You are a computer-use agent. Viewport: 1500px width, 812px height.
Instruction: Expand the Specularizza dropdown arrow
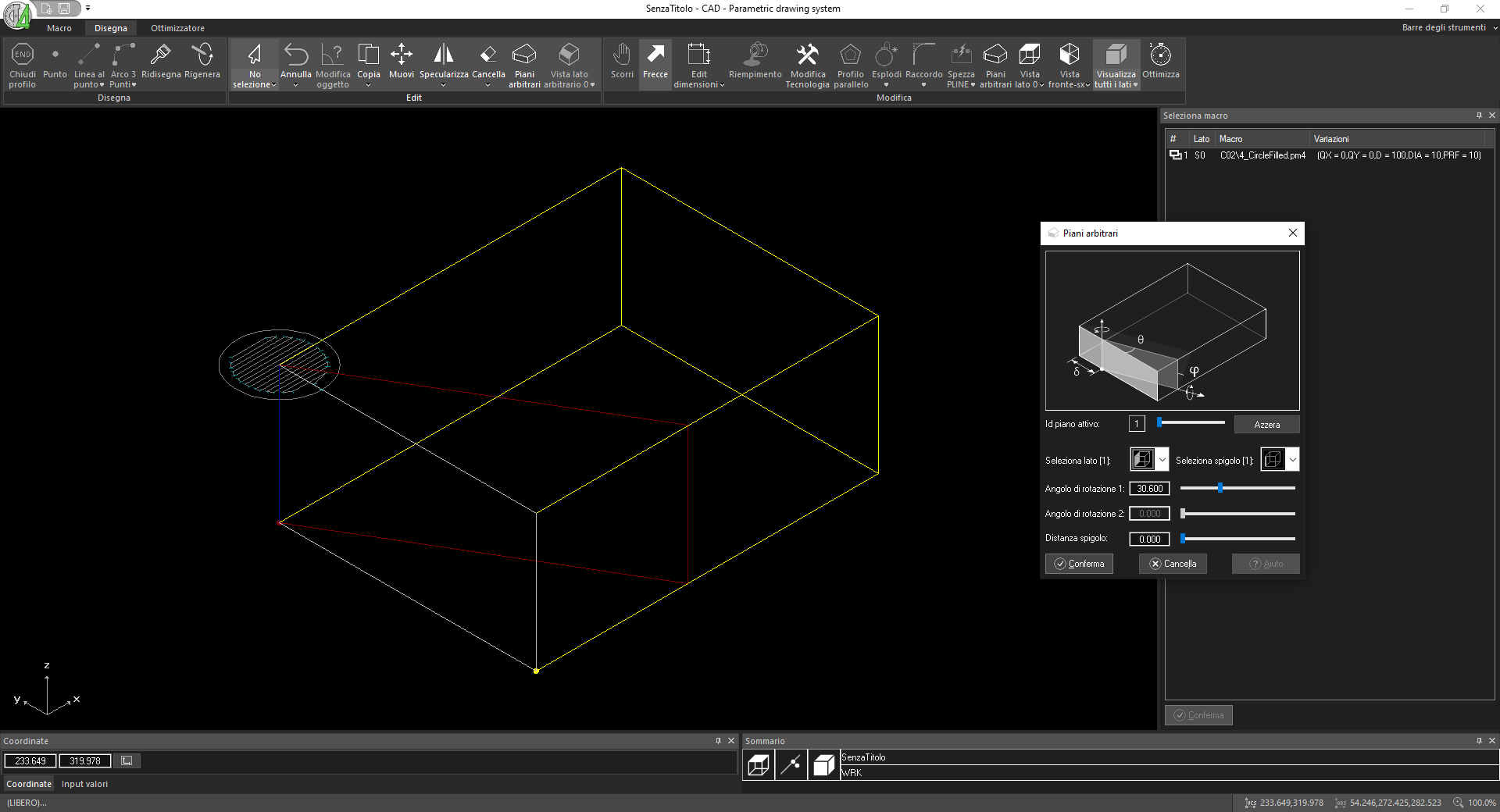pyautogui.click(x=443, y=85)
